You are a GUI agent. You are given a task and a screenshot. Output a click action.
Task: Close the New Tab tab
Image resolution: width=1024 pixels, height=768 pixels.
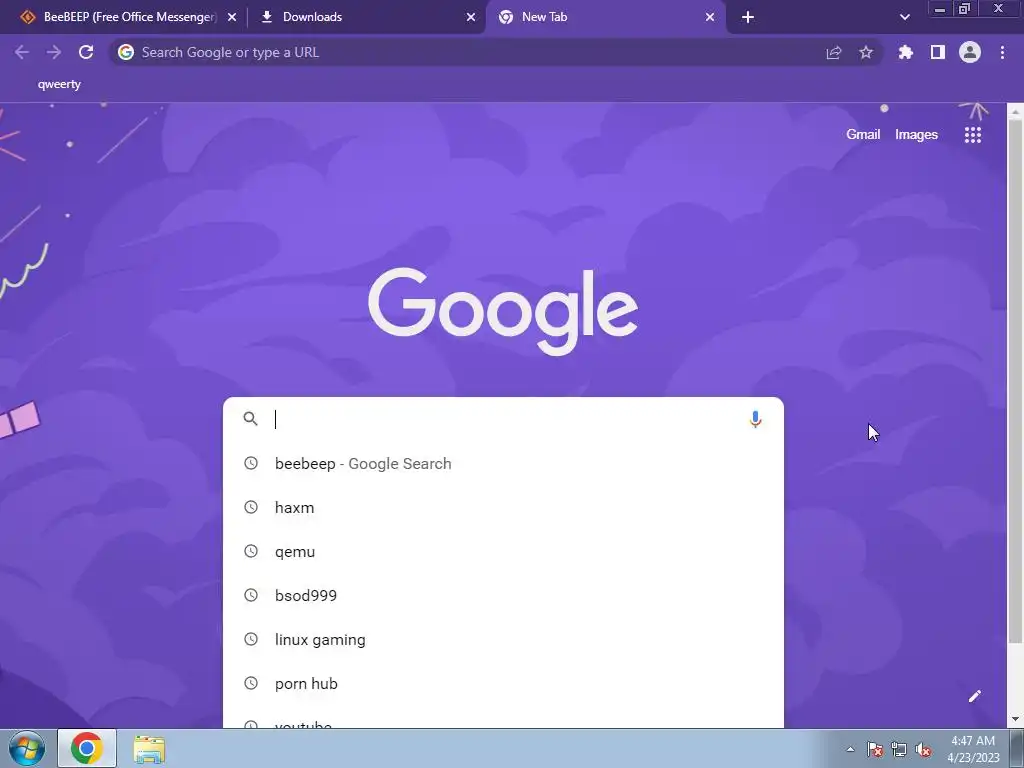[710, 17]
